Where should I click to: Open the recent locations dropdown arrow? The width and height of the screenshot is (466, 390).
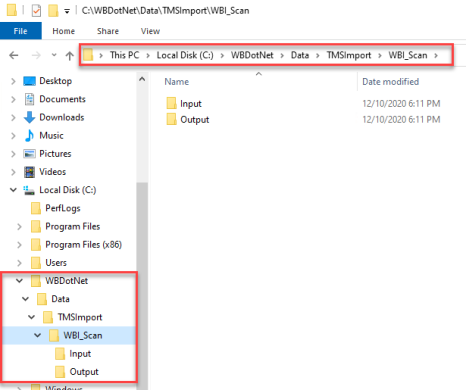coord(54,55)
